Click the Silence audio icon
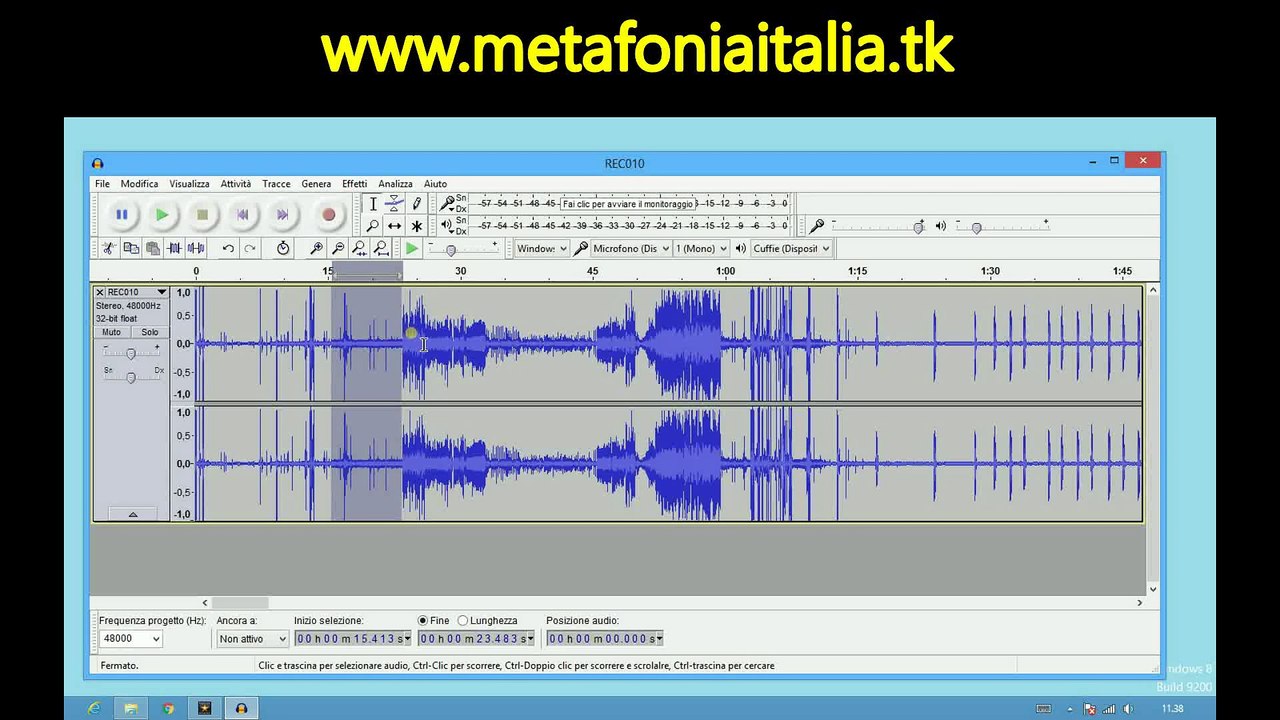 [196, 248]
